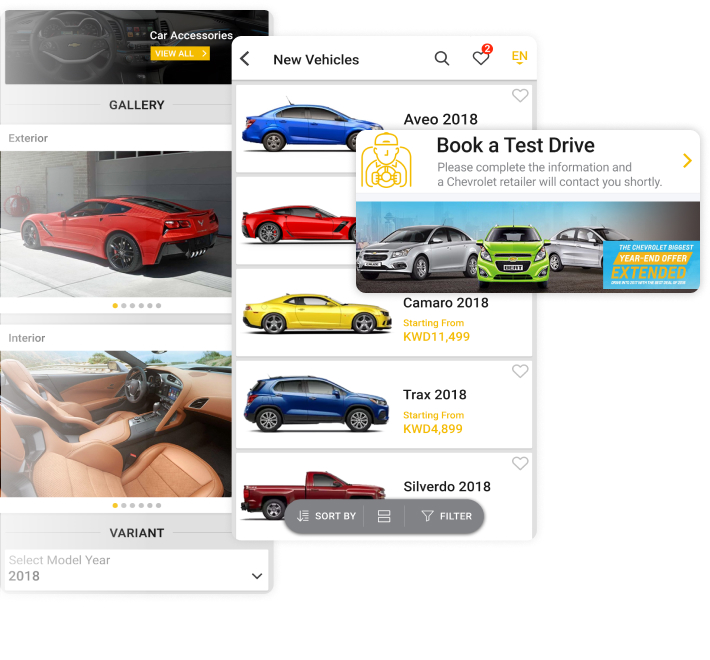Open the Filter options
Image resolution: width=710 pixels, height=660 pixels.
pos(446,516)
